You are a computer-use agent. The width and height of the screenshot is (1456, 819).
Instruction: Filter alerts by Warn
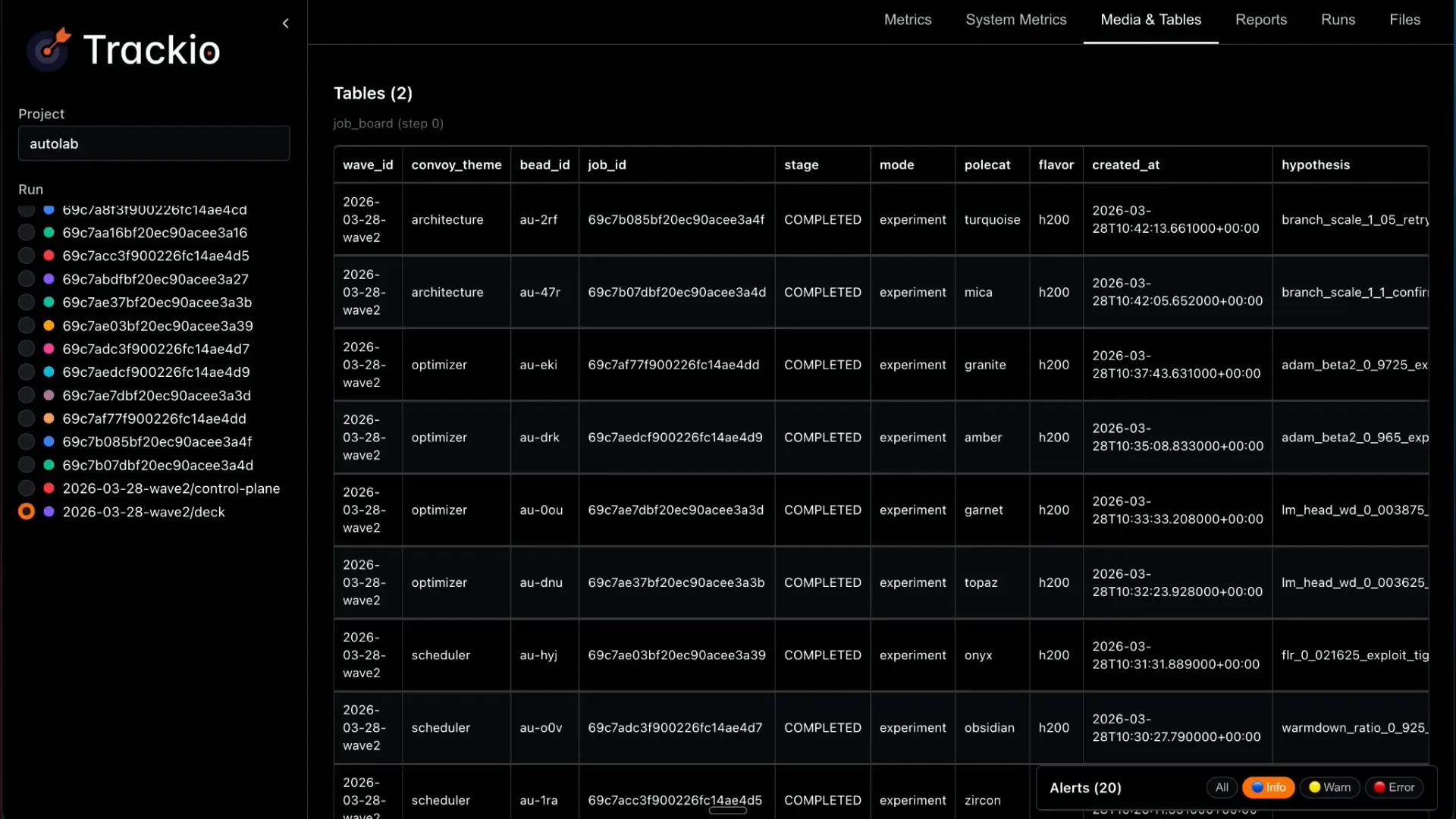pyautogui.click(x=1330, y=787)
